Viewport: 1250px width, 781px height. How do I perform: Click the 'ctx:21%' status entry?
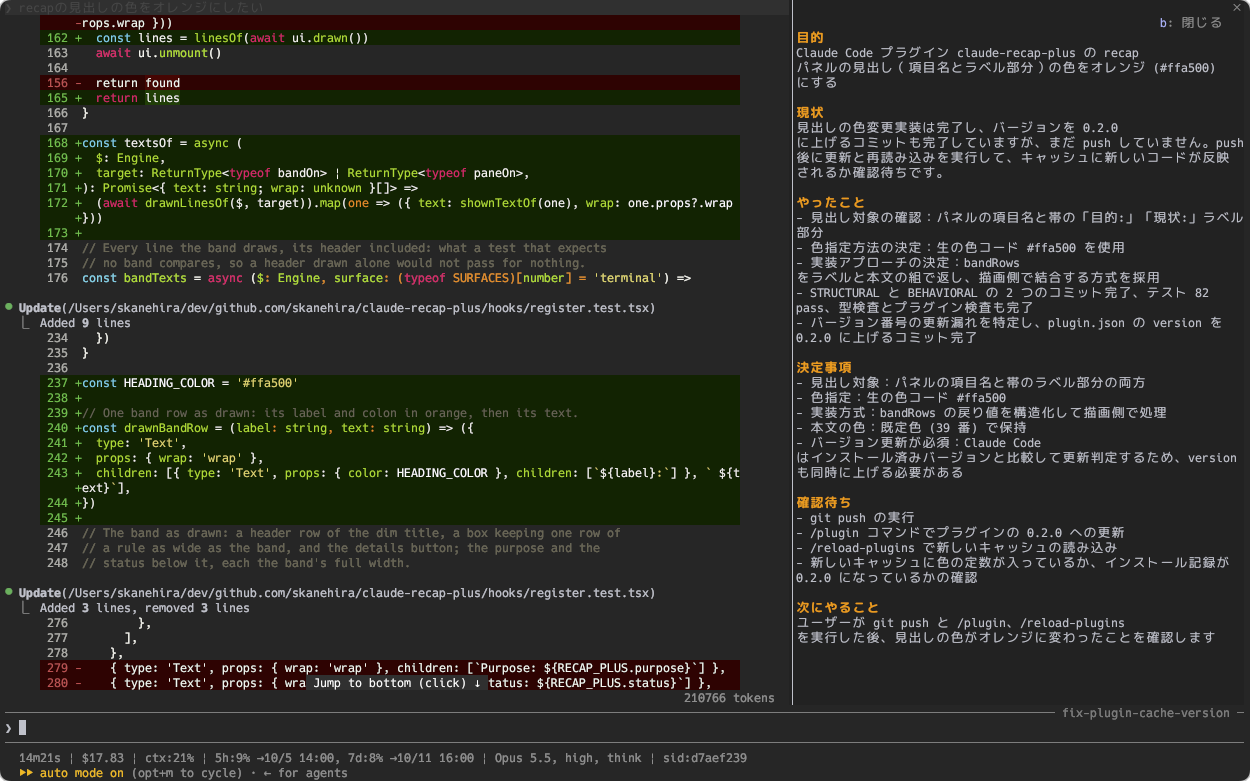(x=169, y=758)
